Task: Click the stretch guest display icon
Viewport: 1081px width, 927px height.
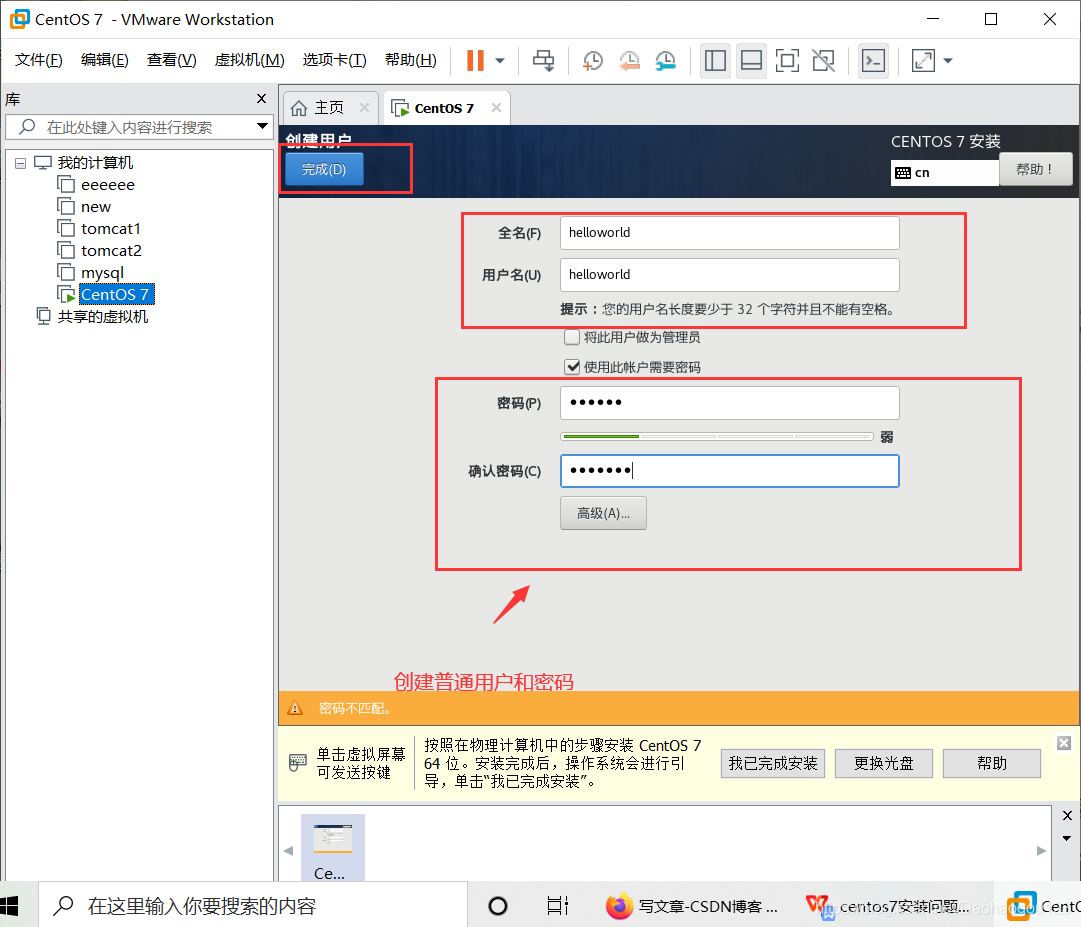Action: [923, 61]
